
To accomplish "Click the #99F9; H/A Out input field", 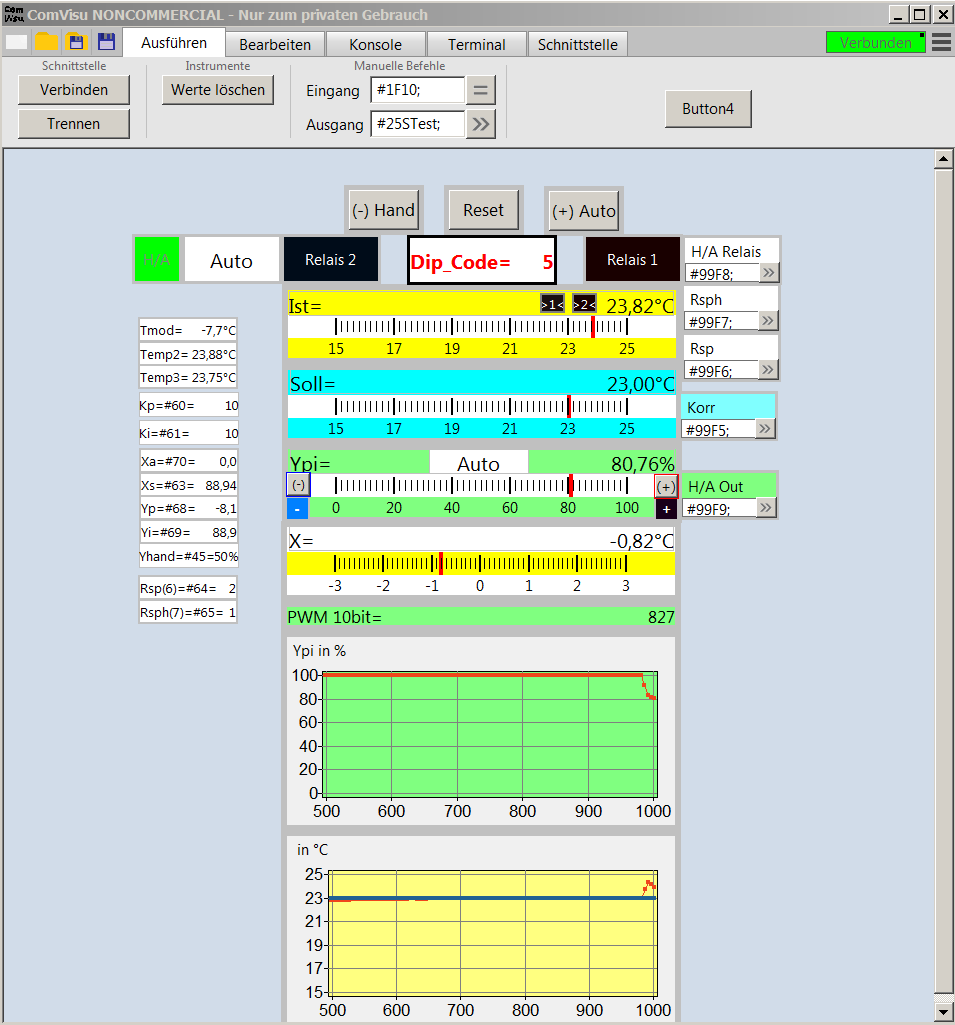I will pos(719,509).
